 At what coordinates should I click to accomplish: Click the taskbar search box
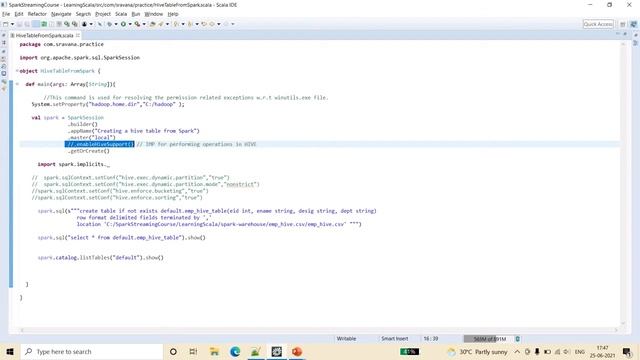click(91, 351)
